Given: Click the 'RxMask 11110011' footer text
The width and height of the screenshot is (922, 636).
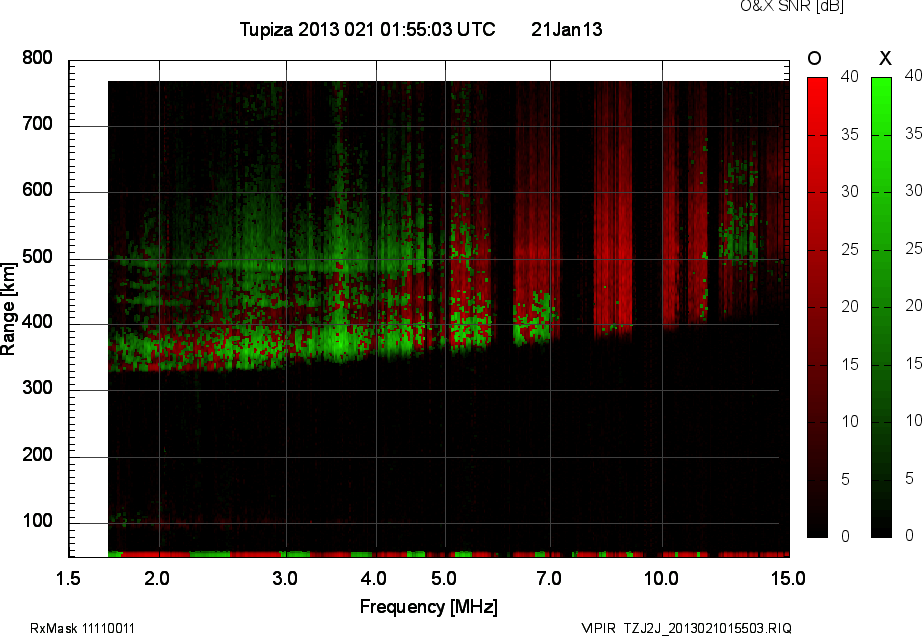Looking at the screenshot, I should [x=83, y=628].
